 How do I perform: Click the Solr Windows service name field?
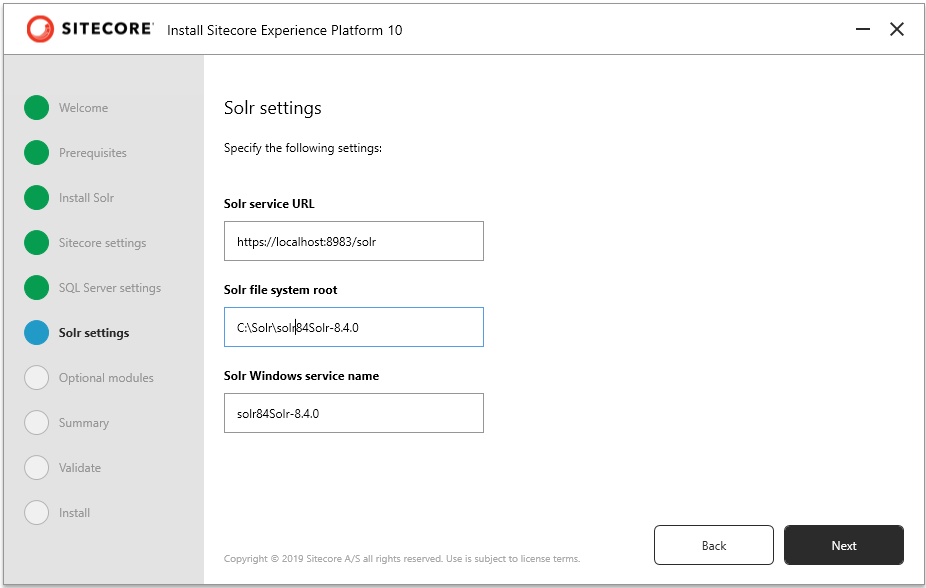[x=353, y=413]
